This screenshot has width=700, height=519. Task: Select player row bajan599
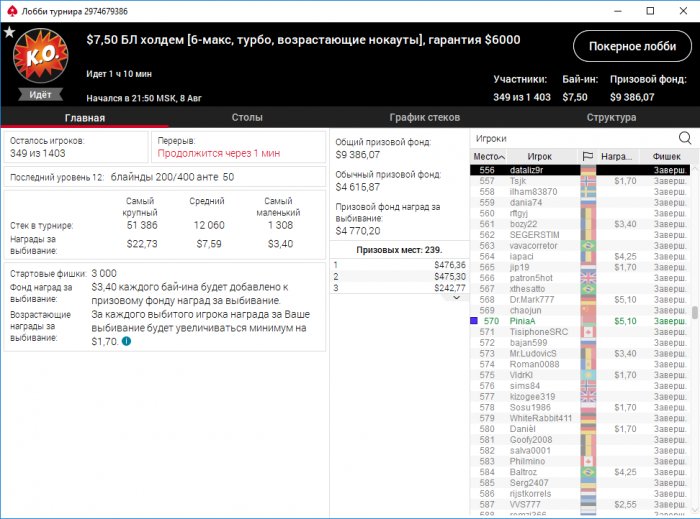pyautogui.click(x=580, y=342)
